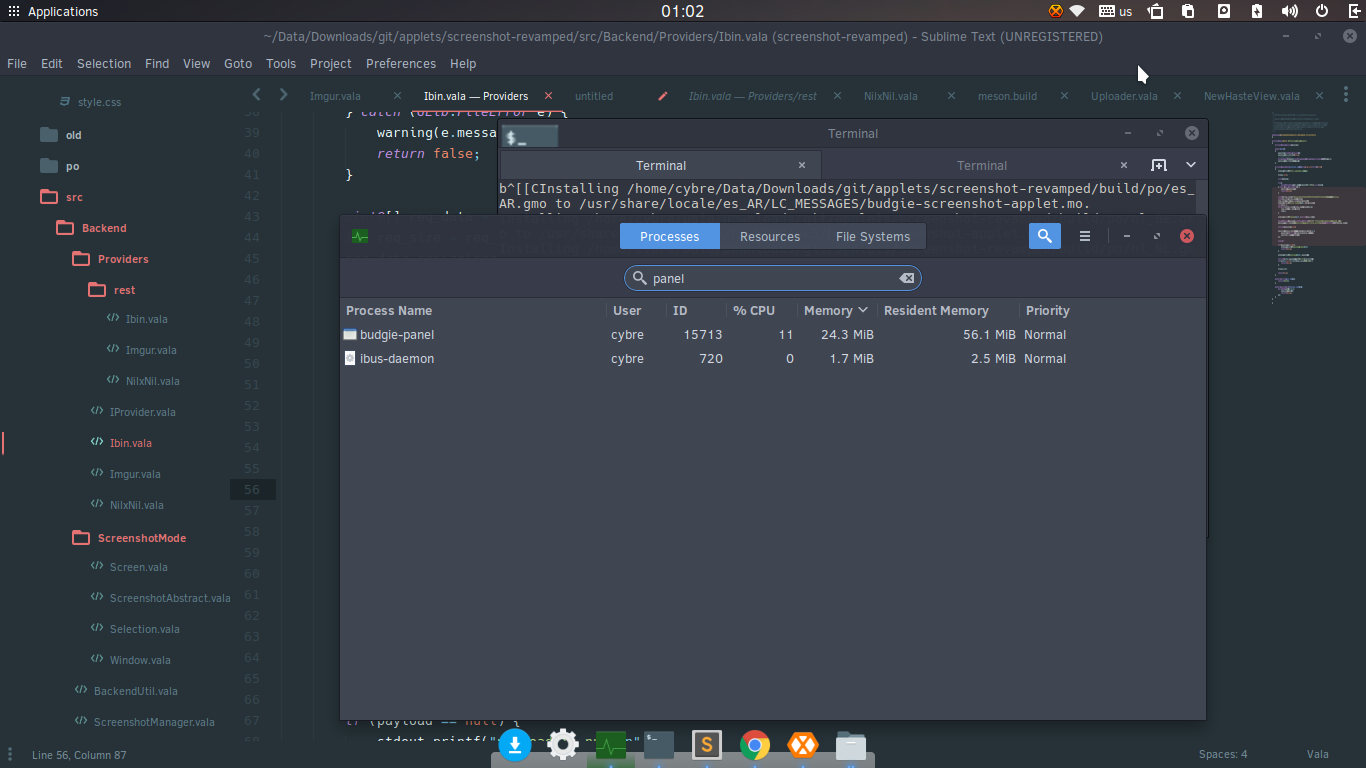The image size is (1366, 768).
Task: Sort processes by % CPU column
Action: click(761, 310)
